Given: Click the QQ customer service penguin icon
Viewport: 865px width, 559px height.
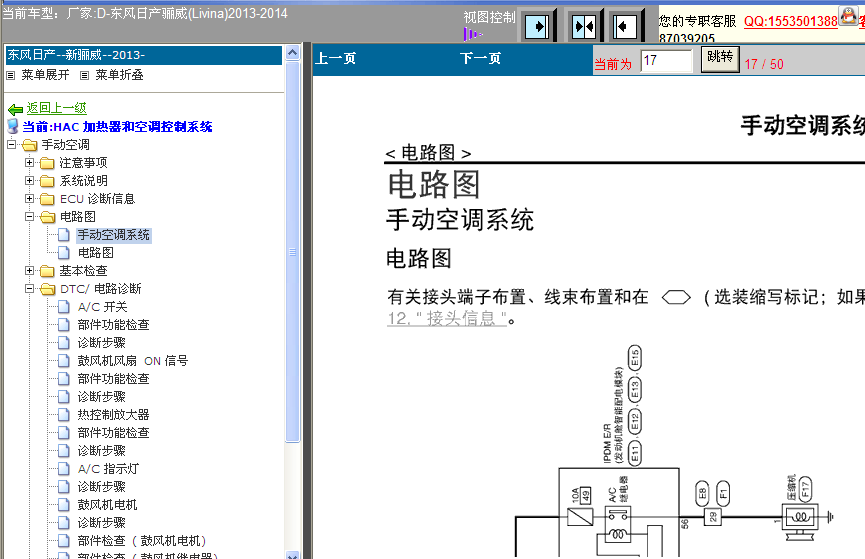Looking at the screenshot, I should click(x=848, y=15).
